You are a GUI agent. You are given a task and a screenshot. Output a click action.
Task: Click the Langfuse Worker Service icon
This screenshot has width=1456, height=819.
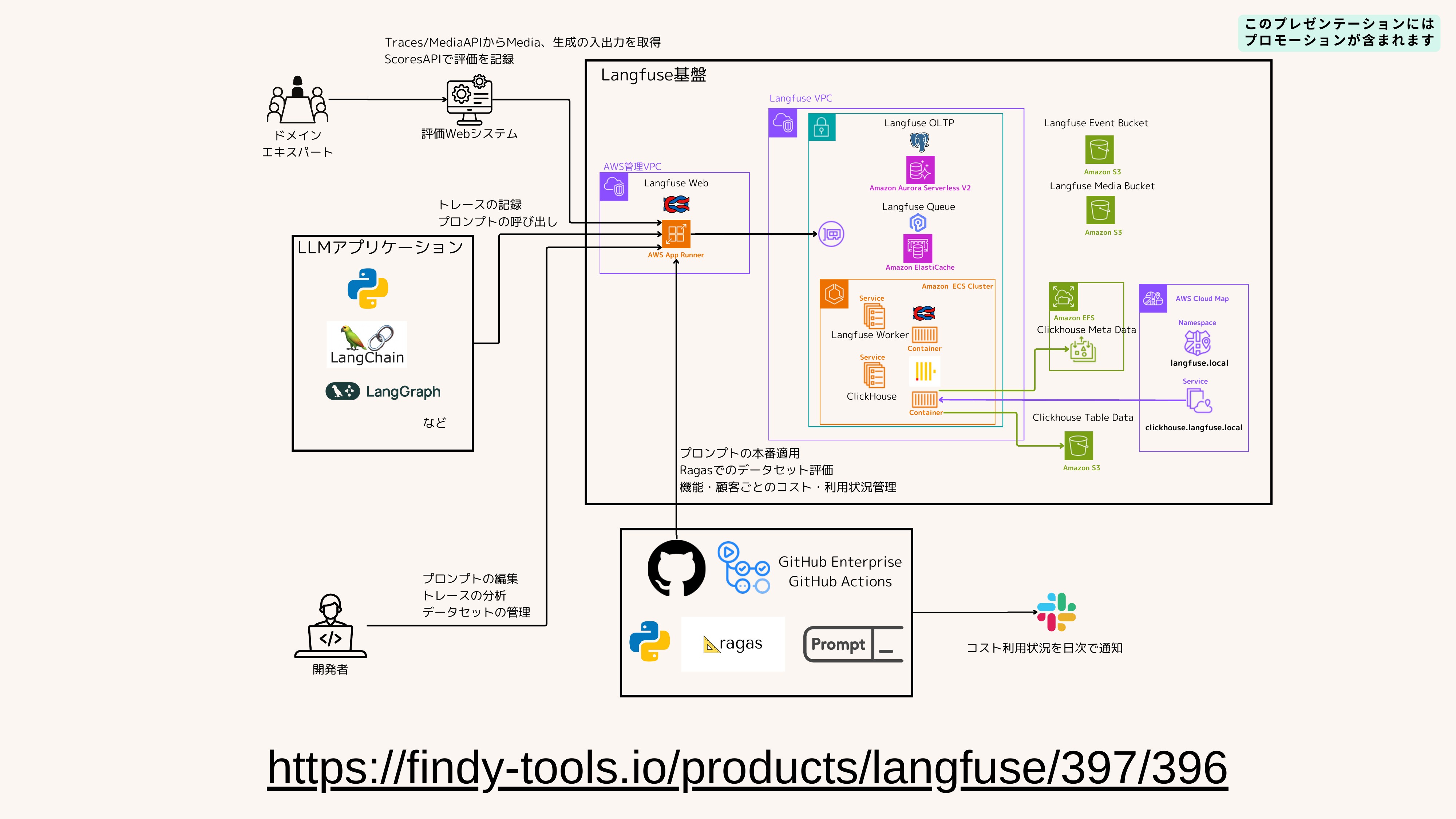click(874, 317)
